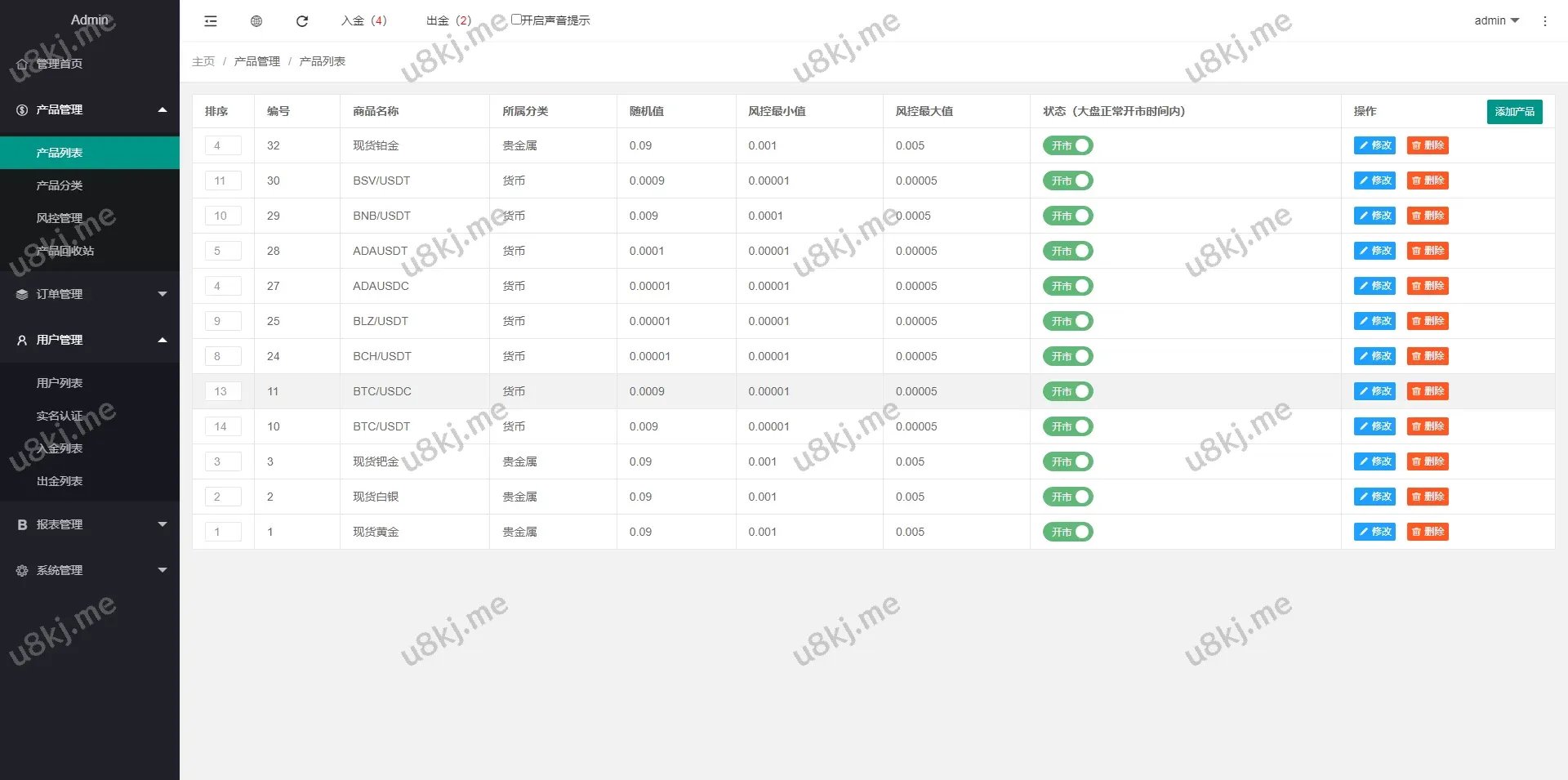Image resolution: width=1568 pixels, height=780 pixels.
Task: Click 删除 for the BTC/USDT row
Action: click(1428, 426)
